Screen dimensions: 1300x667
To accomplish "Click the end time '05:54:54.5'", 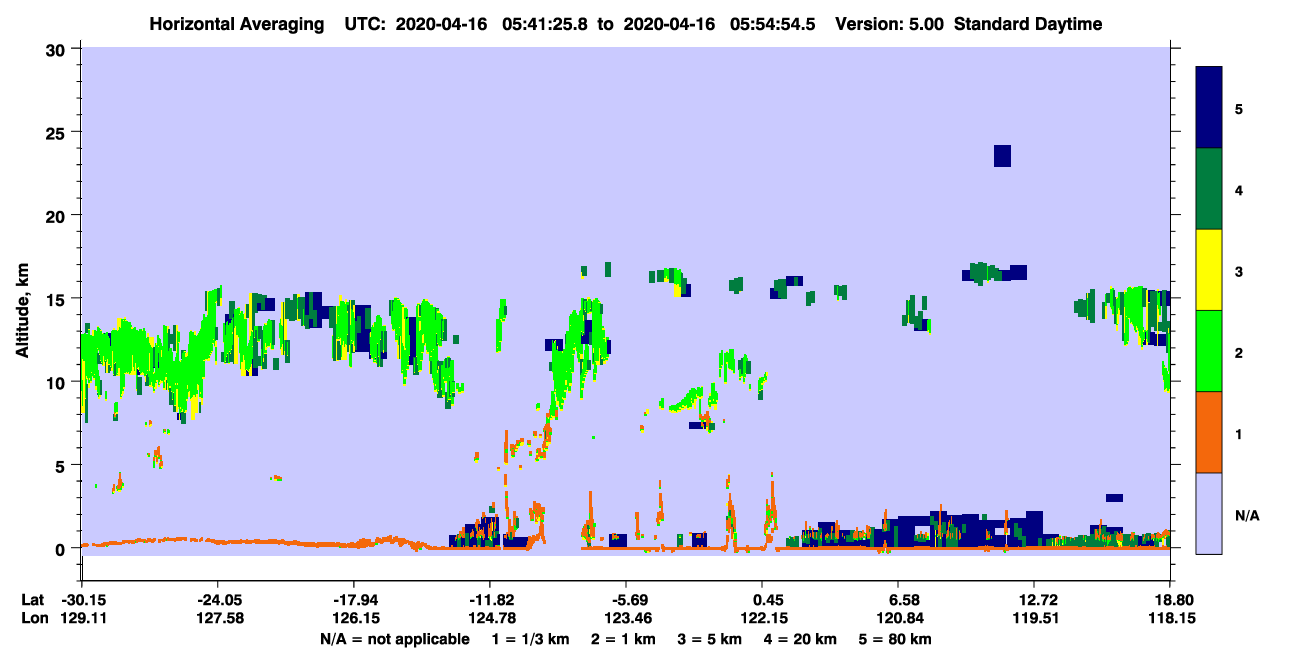I will [x=774, y=24].
